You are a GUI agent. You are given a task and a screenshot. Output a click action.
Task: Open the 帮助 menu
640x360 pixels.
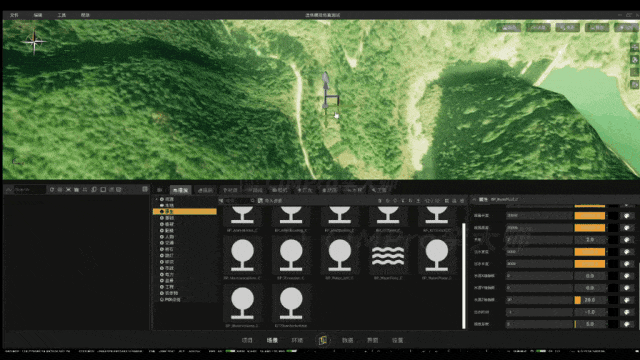point(85,15)
